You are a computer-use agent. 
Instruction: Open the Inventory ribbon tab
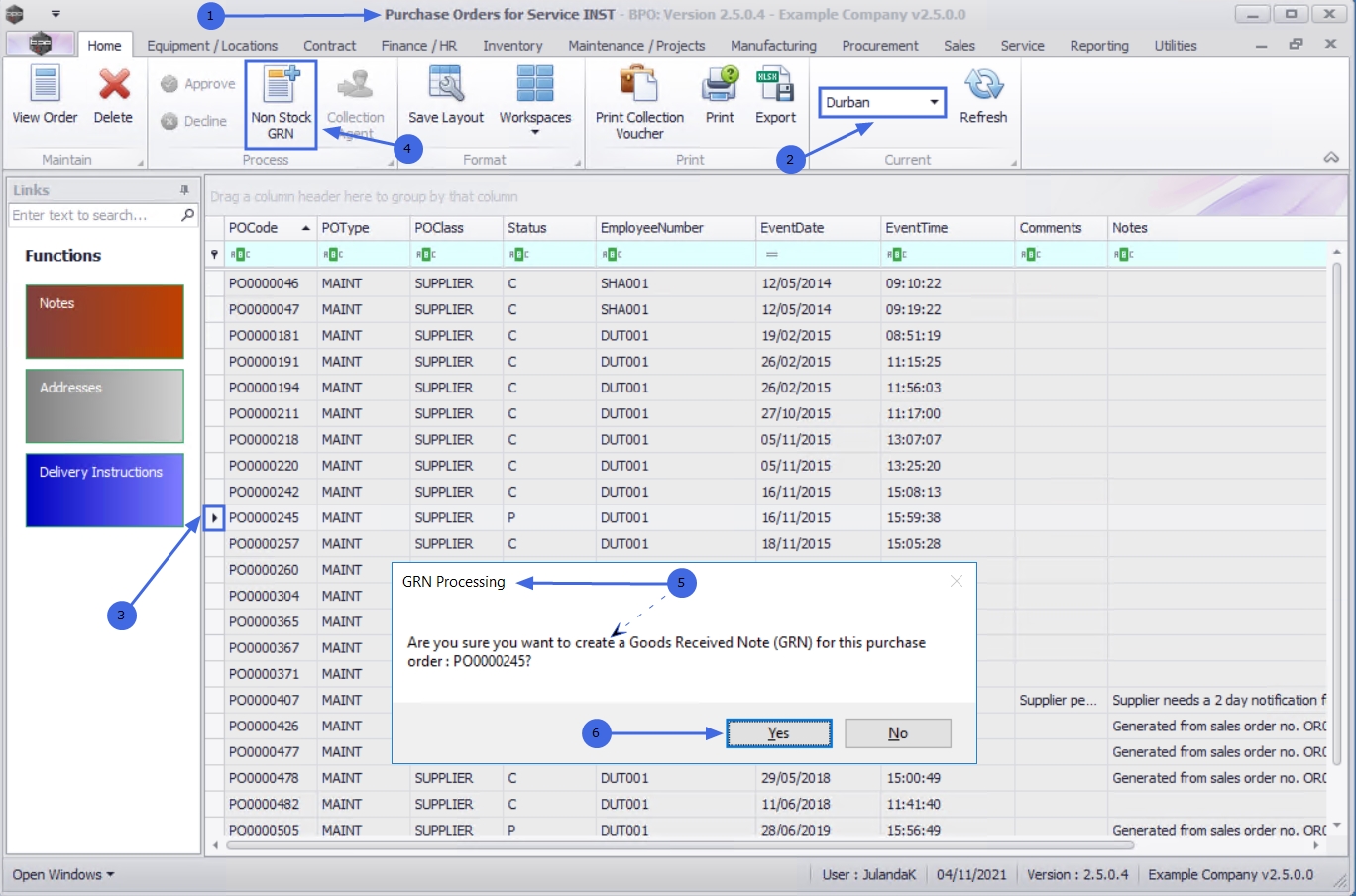512,46
